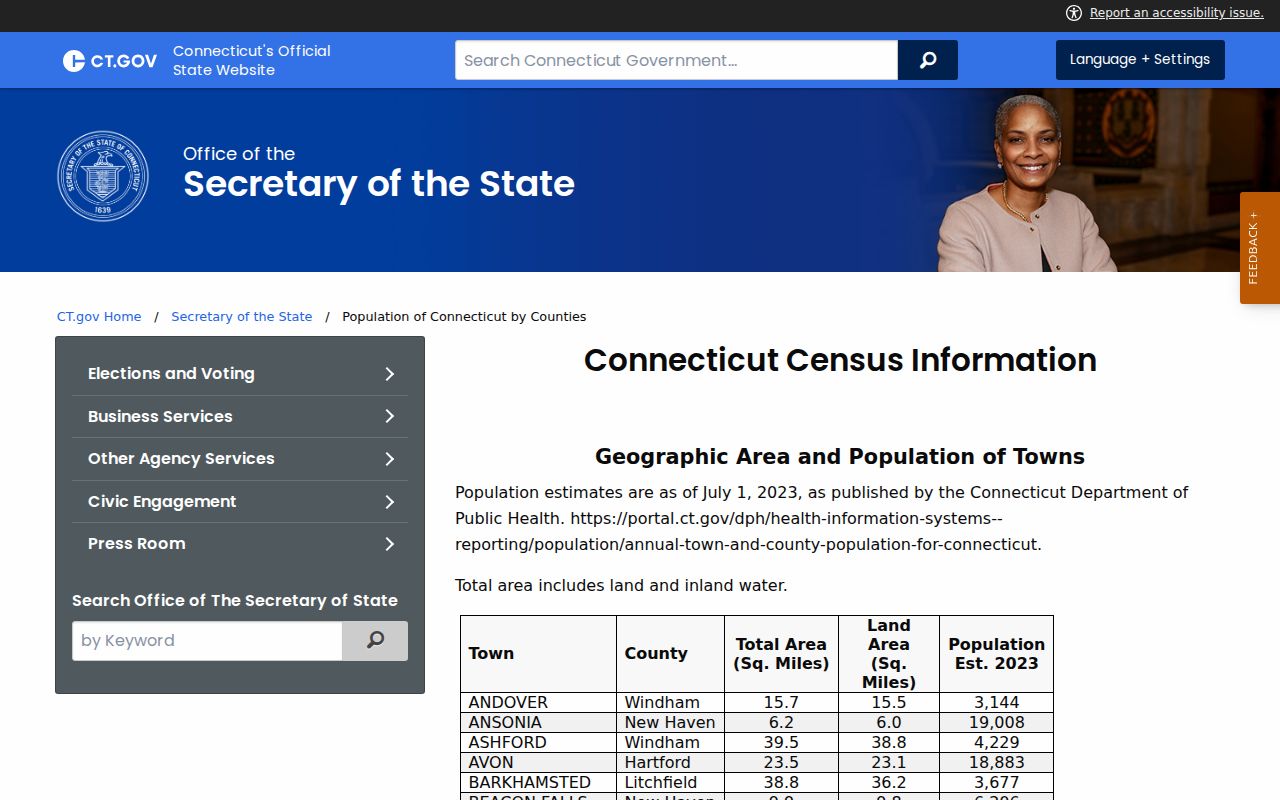Click the Population Est. 2023 header

(x=997, y=654)
